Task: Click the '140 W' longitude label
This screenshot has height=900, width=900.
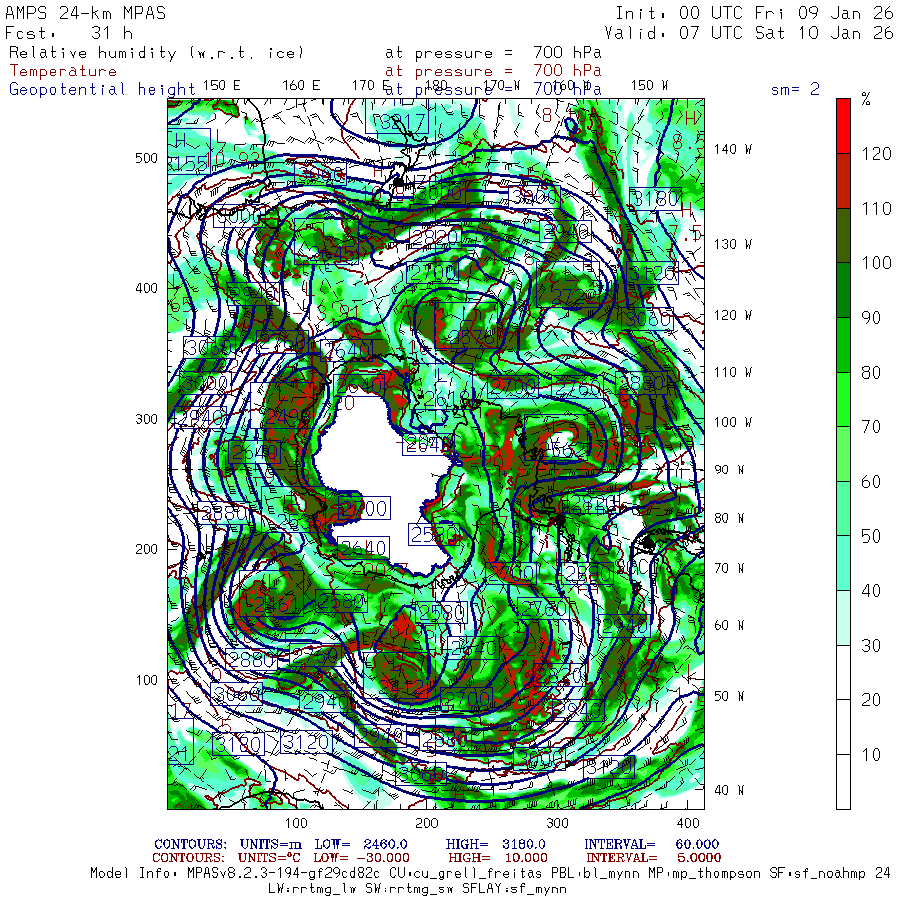Action: tap(732, 150)
